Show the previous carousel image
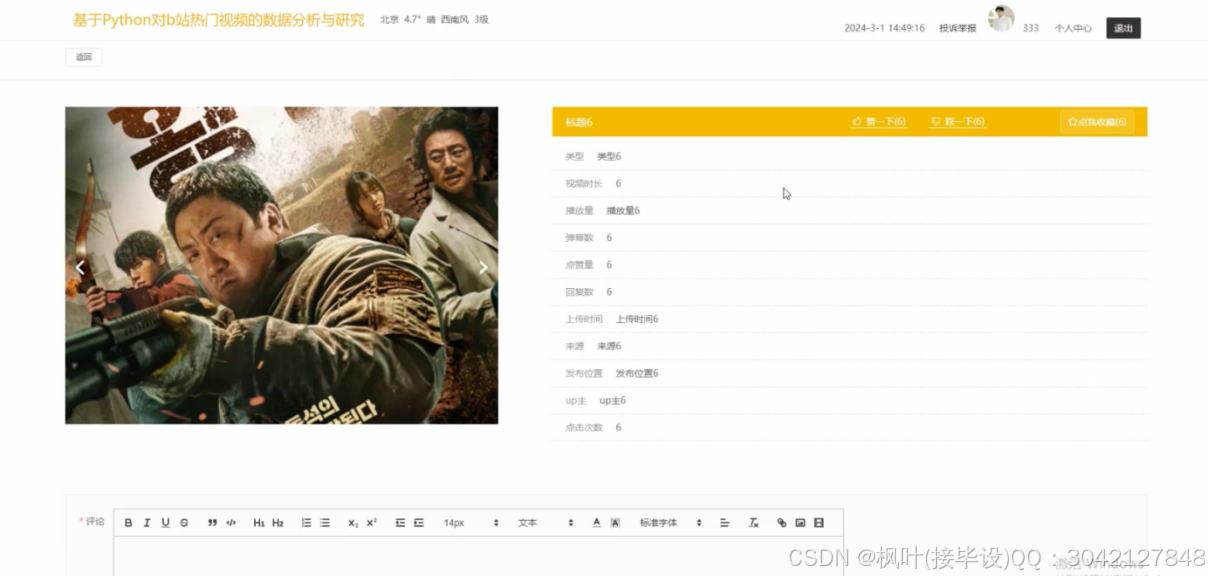1209x577 pixels. click(x=81, y=267)
